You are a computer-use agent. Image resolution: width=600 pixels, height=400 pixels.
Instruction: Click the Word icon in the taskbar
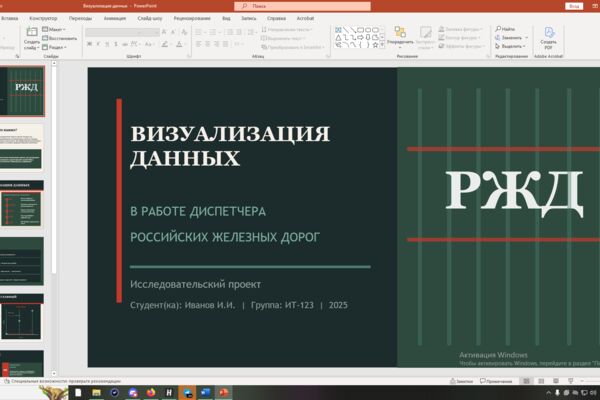point(205,393)
